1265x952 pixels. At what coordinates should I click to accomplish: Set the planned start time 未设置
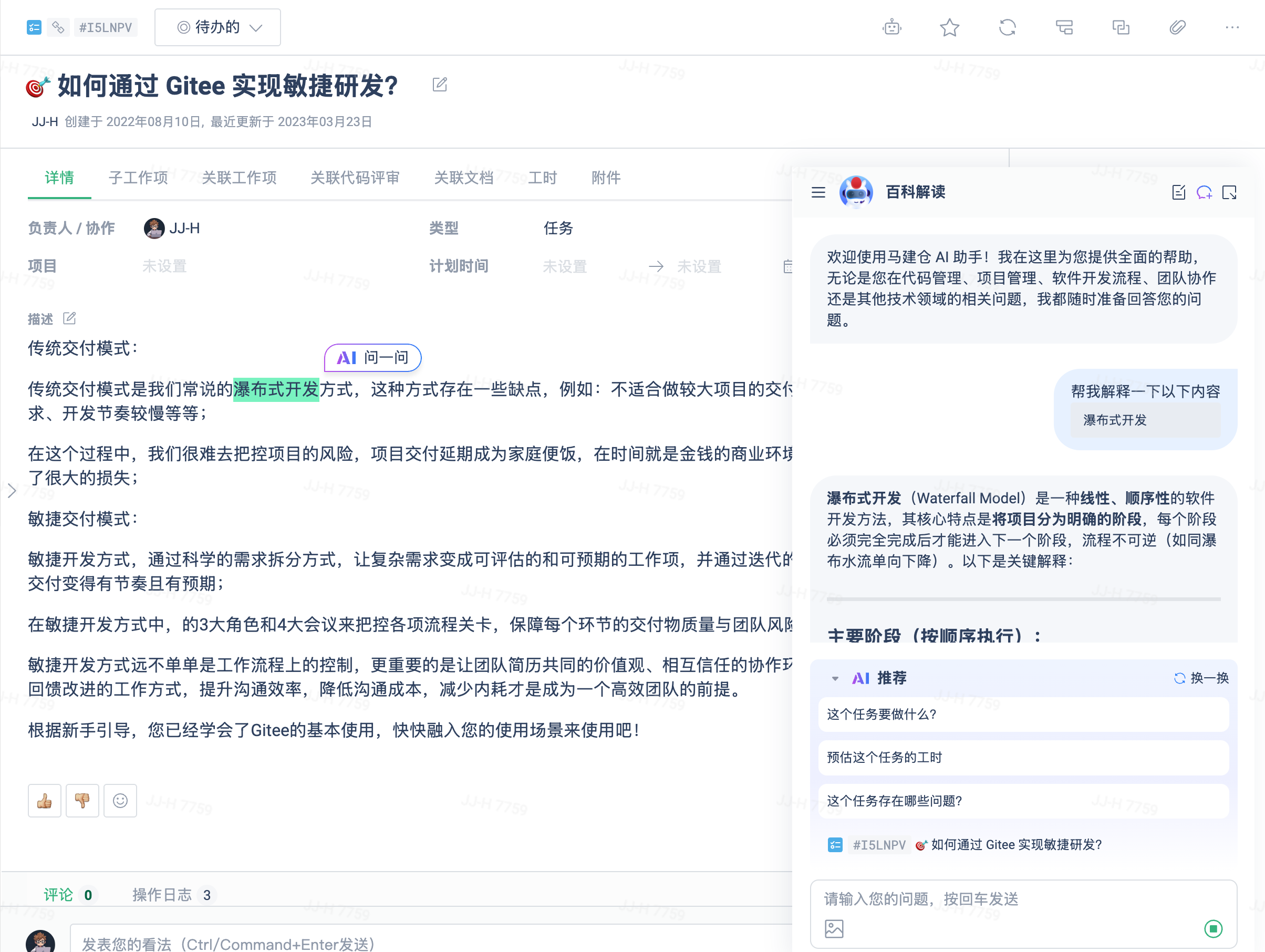565,266
